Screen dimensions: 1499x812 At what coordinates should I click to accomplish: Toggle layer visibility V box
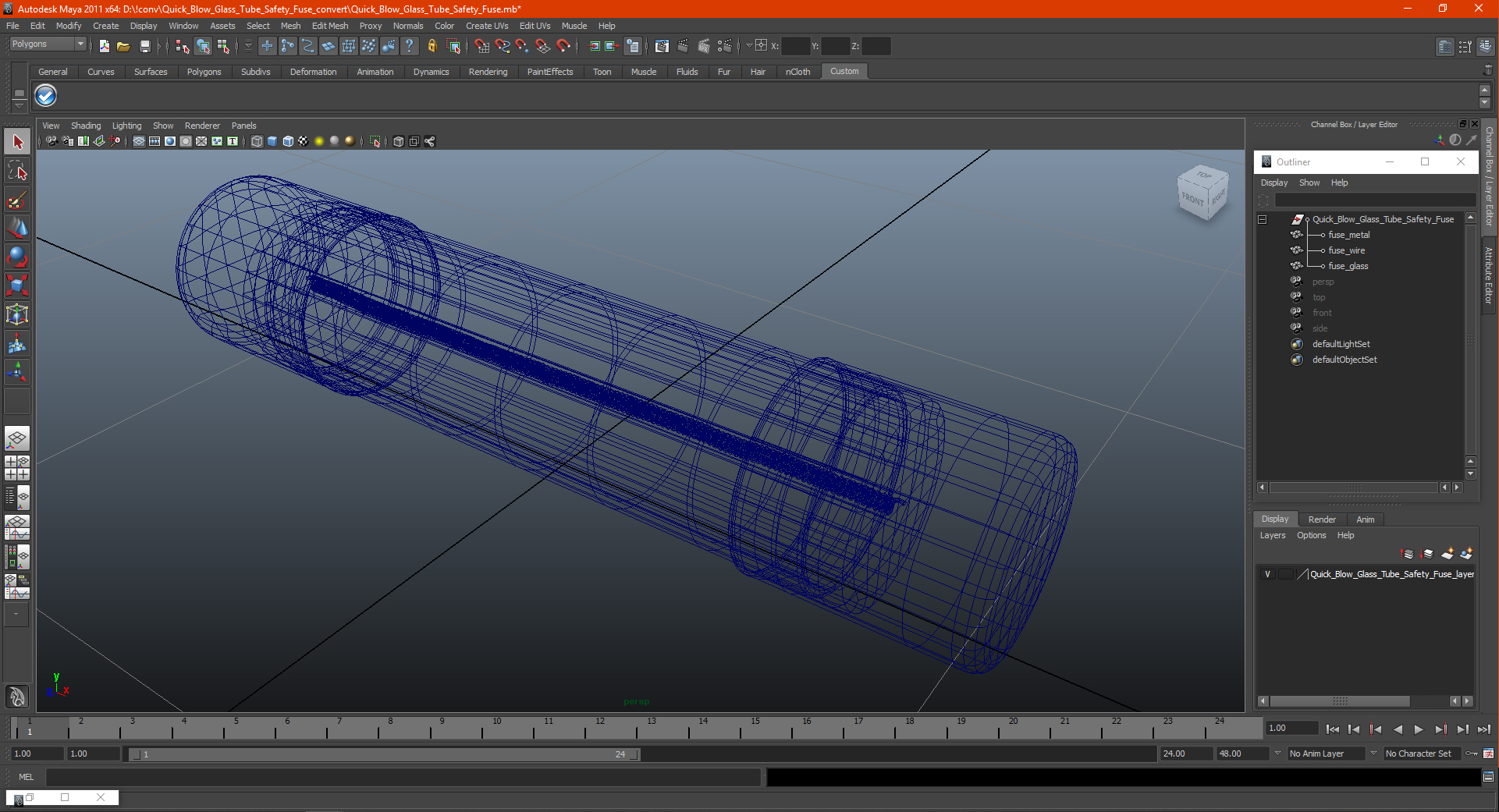click(x=1267, y=574)
